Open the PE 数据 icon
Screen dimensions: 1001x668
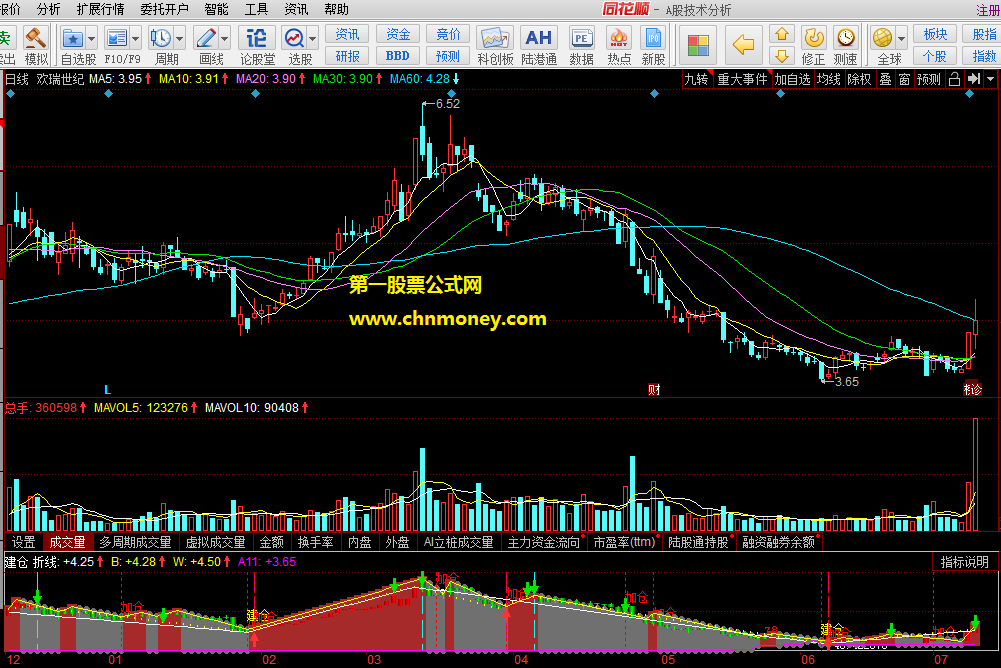[x=582, y=38]
